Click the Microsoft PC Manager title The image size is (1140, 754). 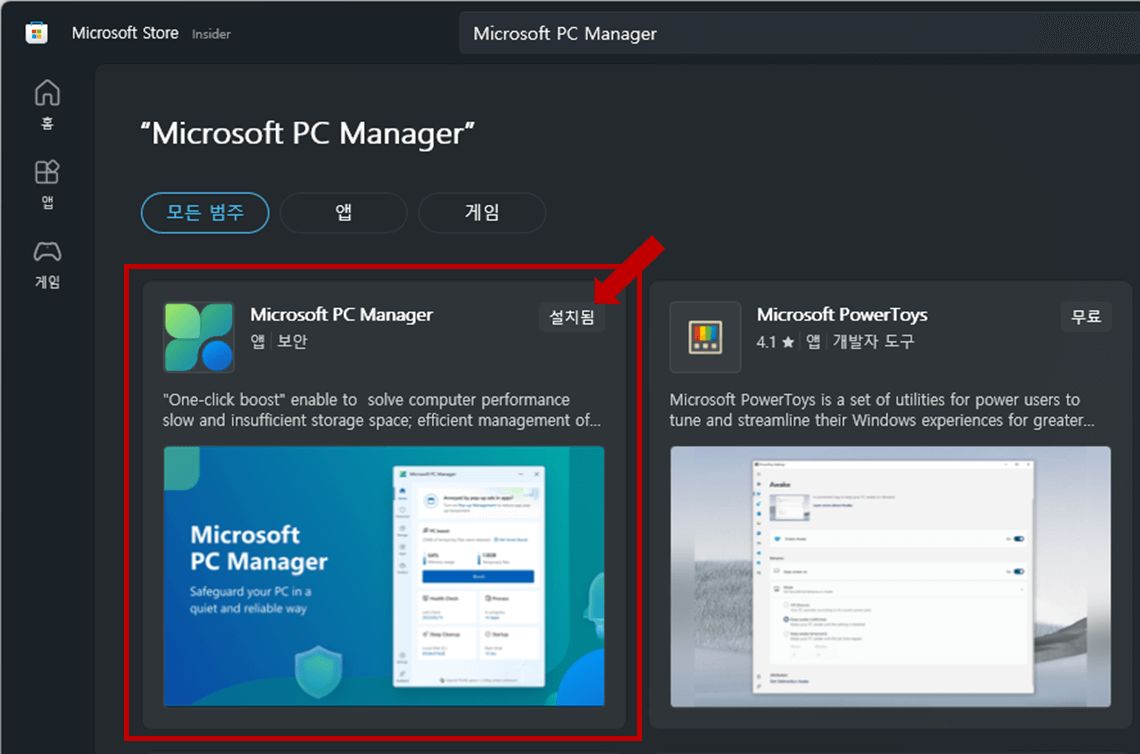tap(341, 315)
